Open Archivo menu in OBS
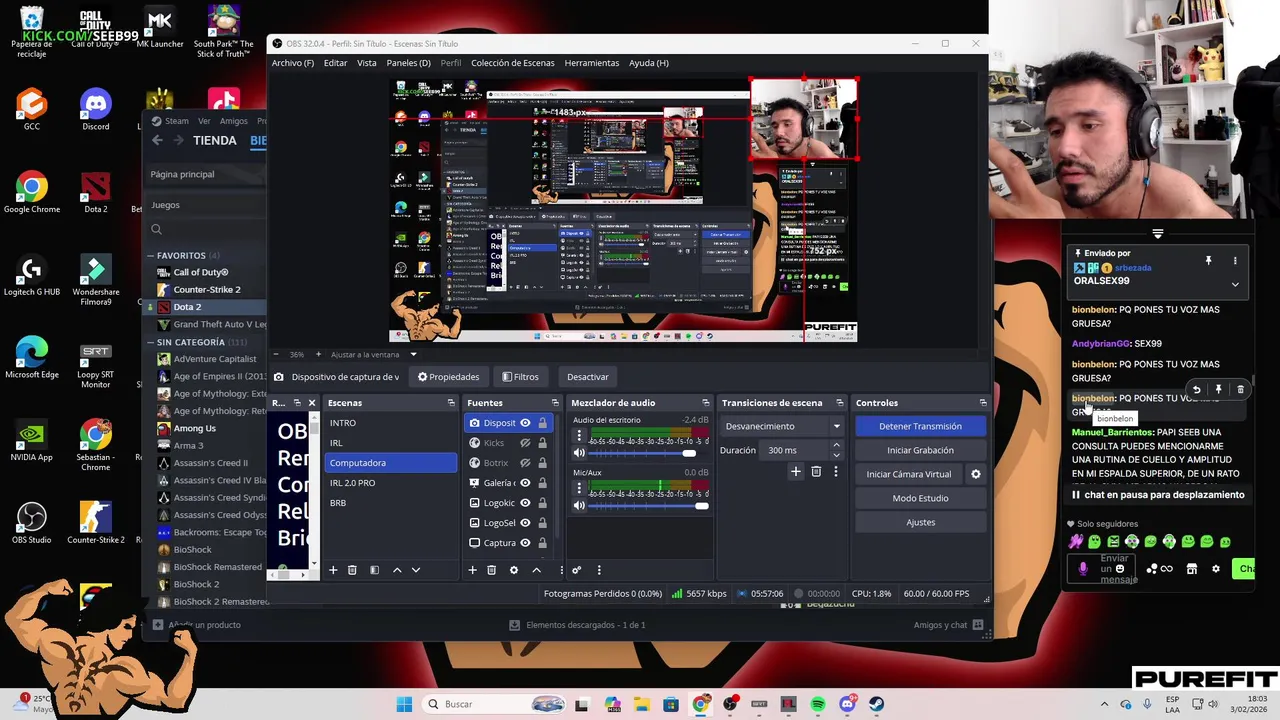 click(x=293, y=63)
